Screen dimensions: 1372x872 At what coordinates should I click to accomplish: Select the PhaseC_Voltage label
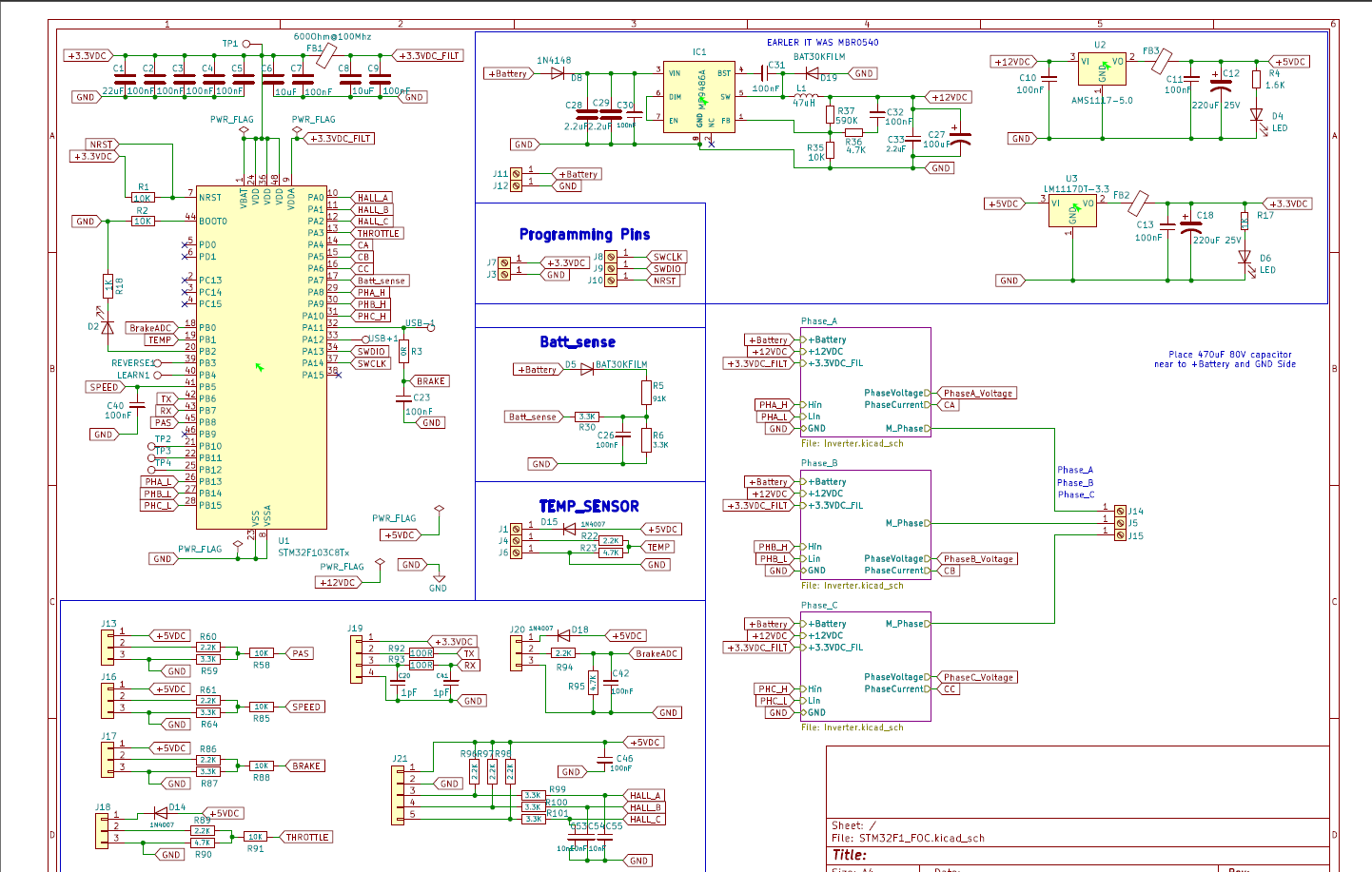[x=977, y=677]
